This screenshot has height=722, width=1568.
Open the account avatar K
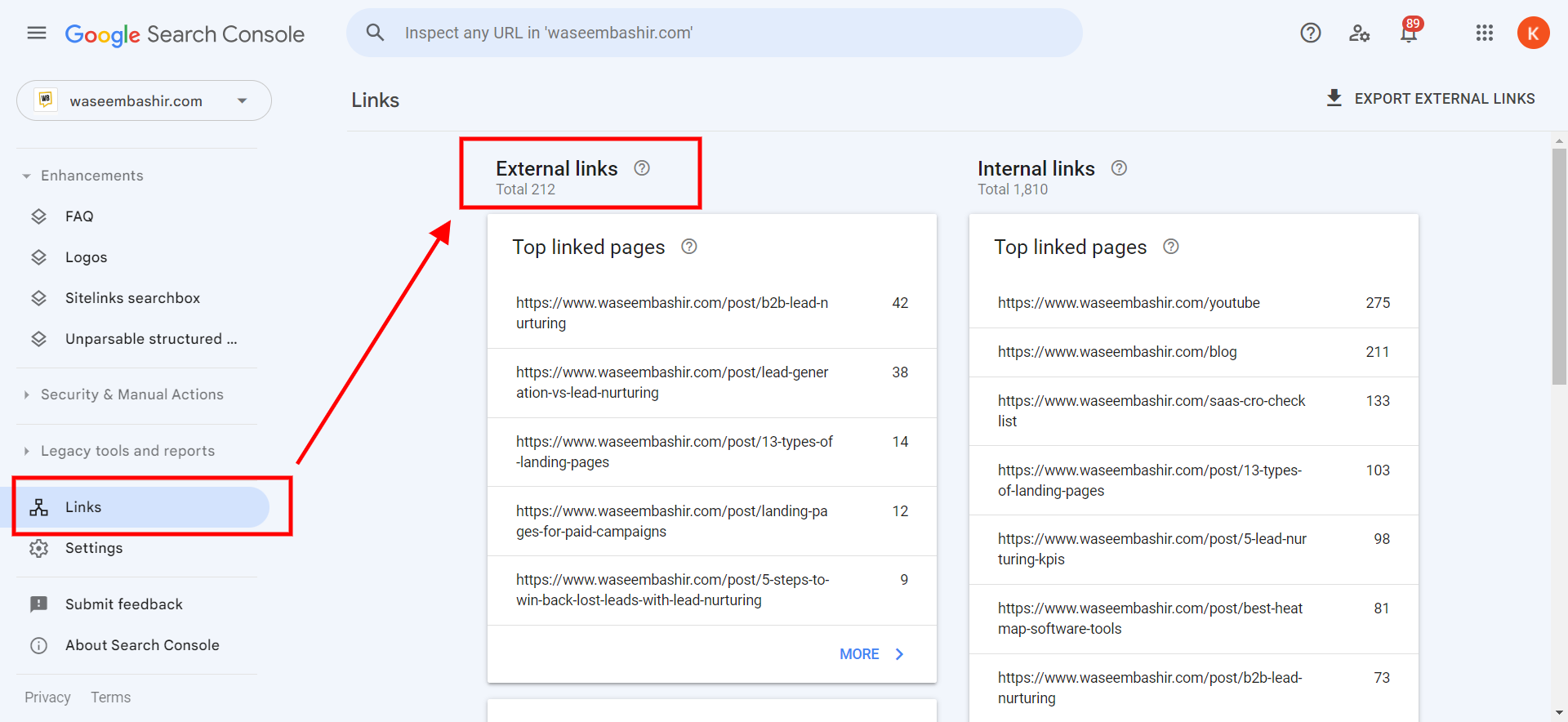[x=1534, y=33]
